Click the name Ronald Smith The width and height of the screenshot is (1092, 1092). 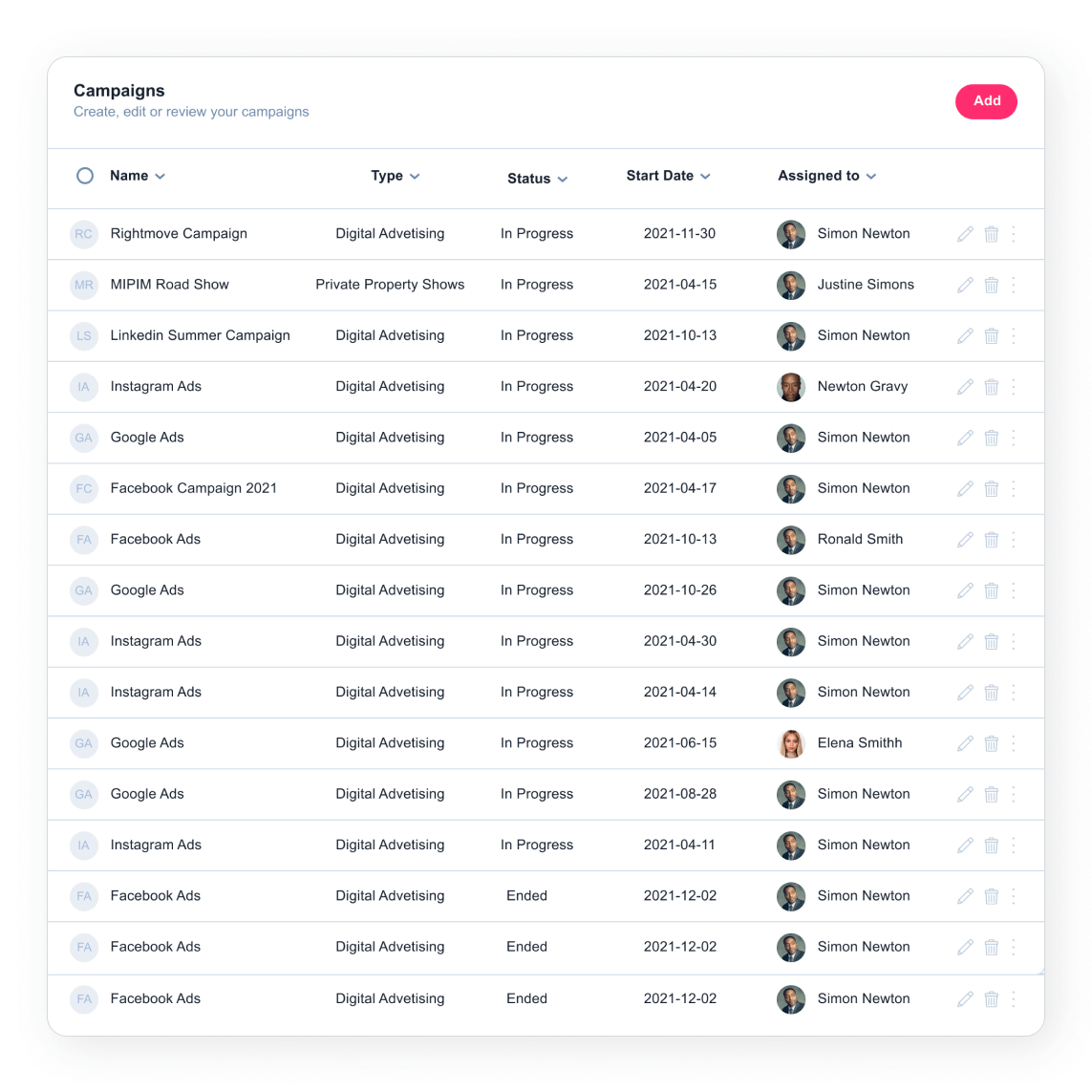click(x=860, y=539)
